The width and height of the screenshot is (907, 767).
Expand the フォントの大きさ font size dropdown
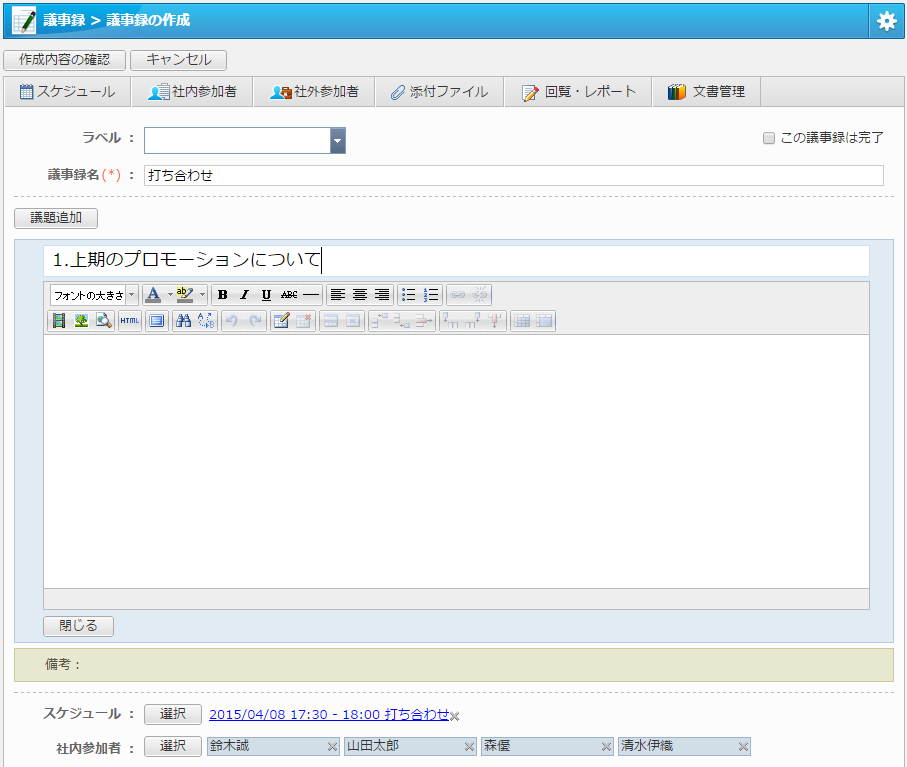click(132, 295)
